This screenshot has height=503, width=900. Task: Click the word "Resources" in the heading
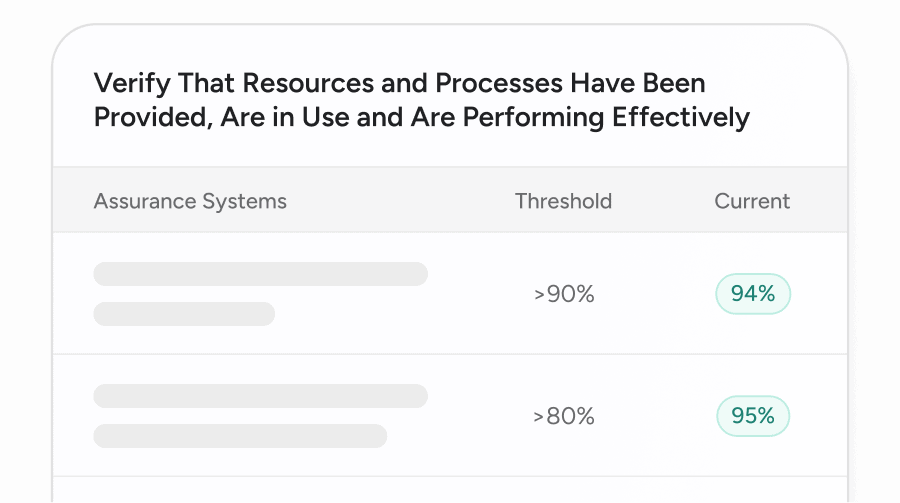[x=305, y=83]
